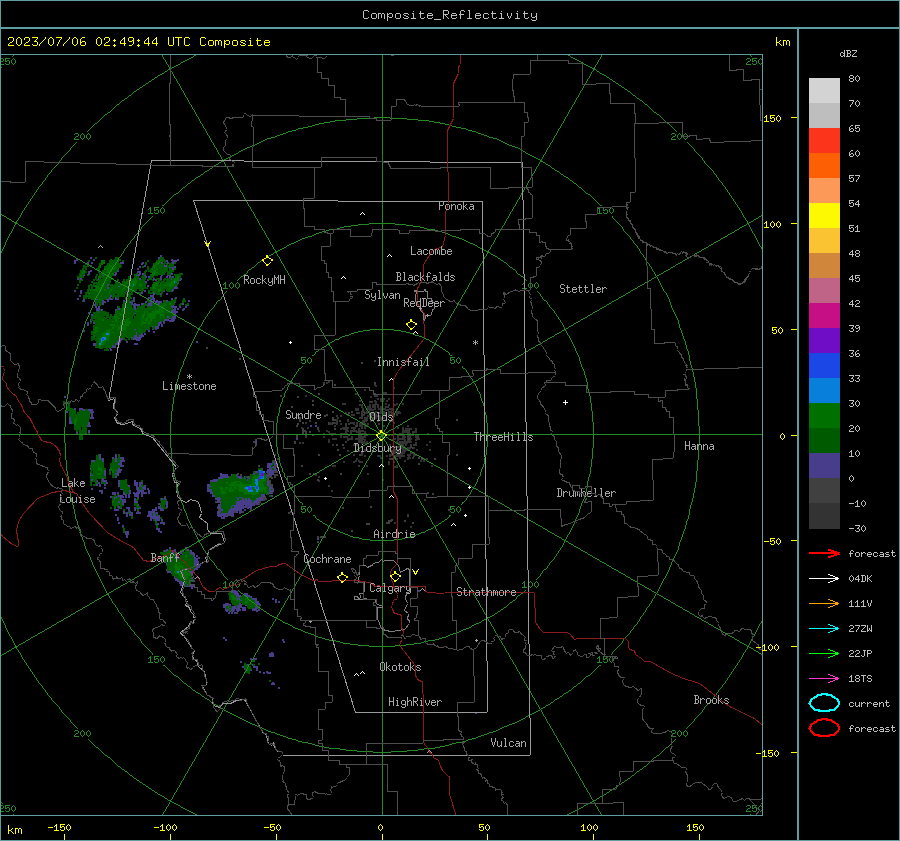Screen dimensions: 900x841
Task: Select the orange 111V arrow legend icon
Action: [824, 603]
